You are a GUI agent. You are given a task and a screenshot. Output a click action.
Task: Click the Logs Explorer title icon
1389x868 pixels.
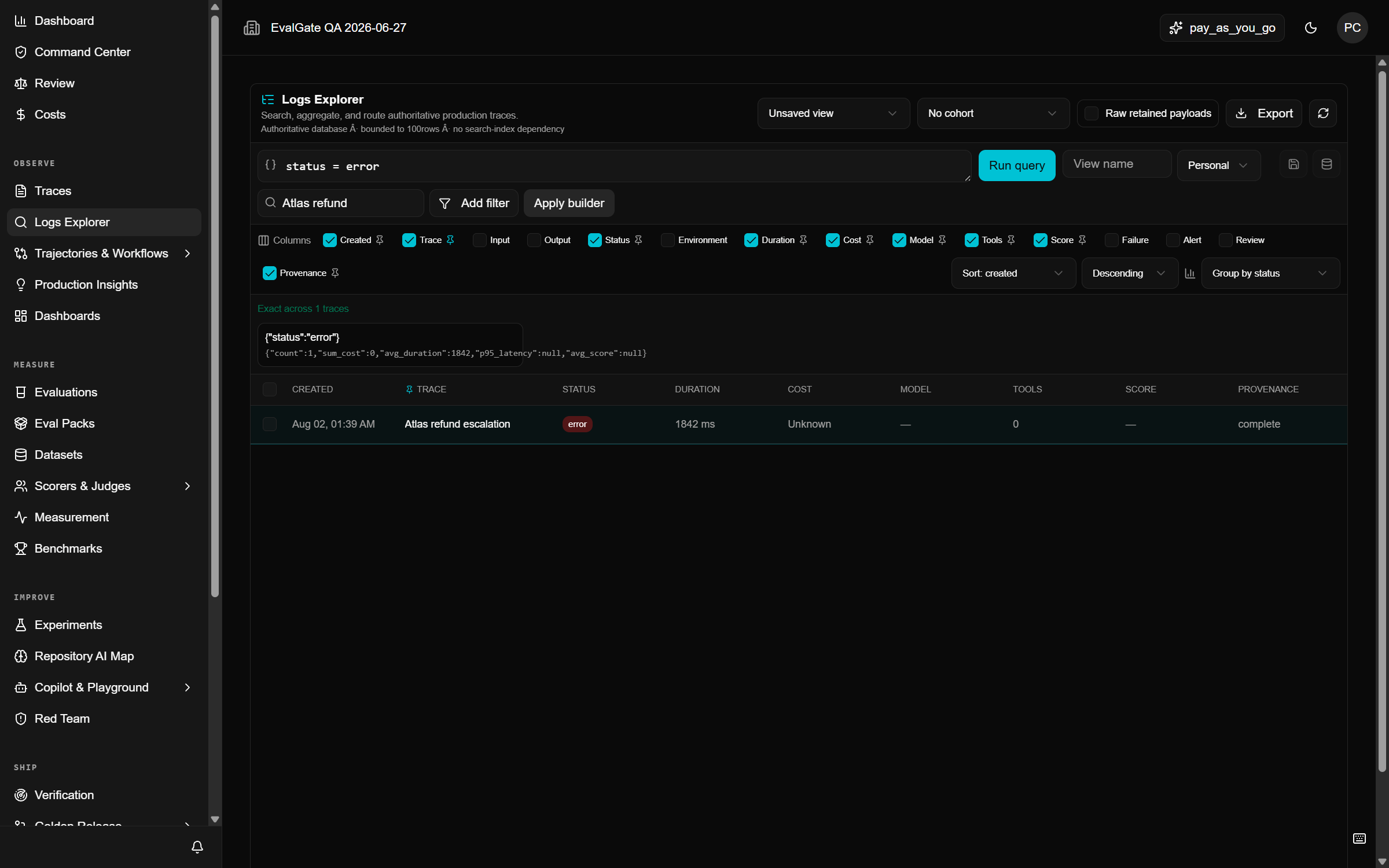click(x=268, y=100)
